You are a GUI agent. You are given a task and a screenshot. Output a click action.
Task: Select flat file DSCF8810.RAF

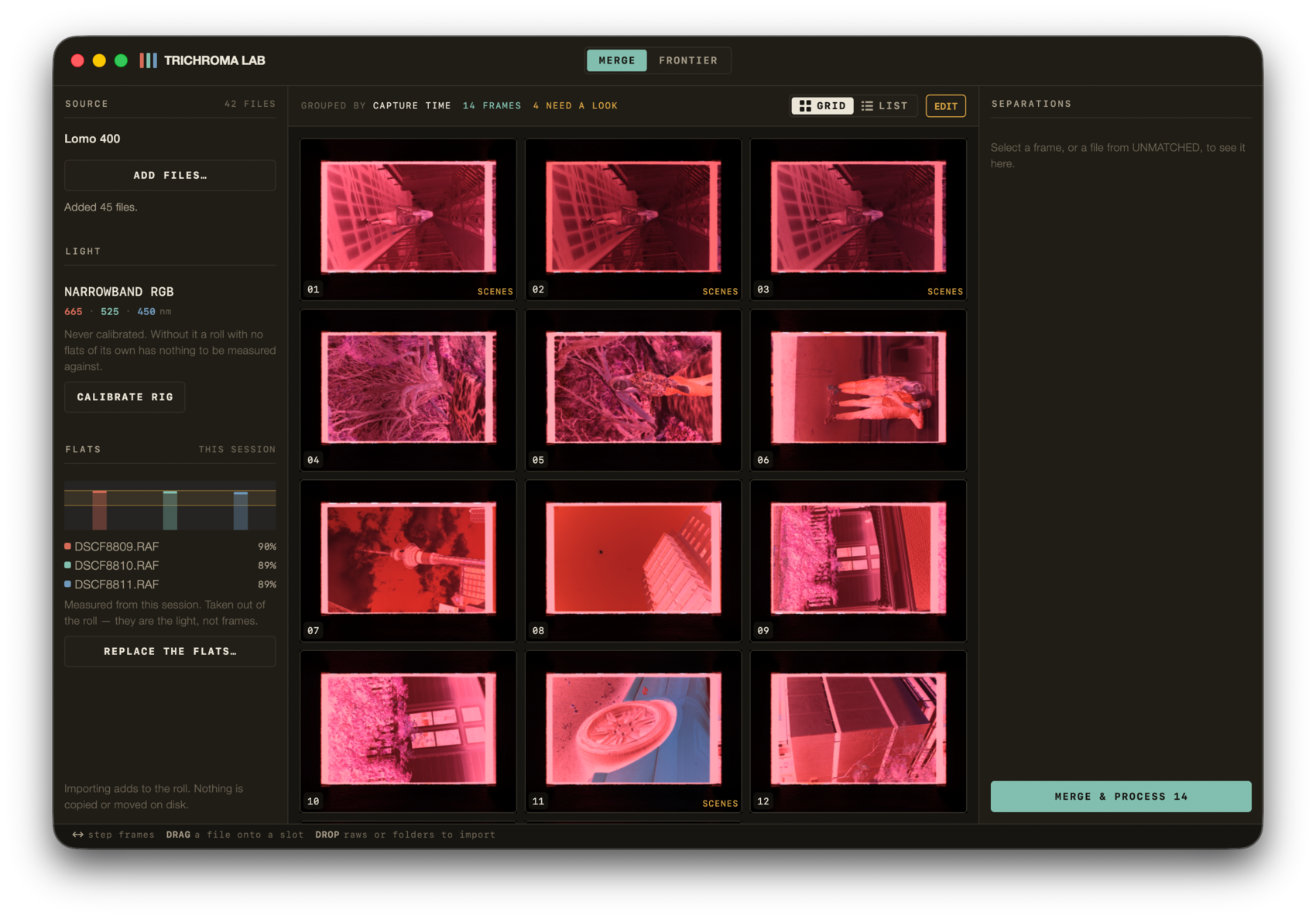pyautogui.click(x=170, y=566)
